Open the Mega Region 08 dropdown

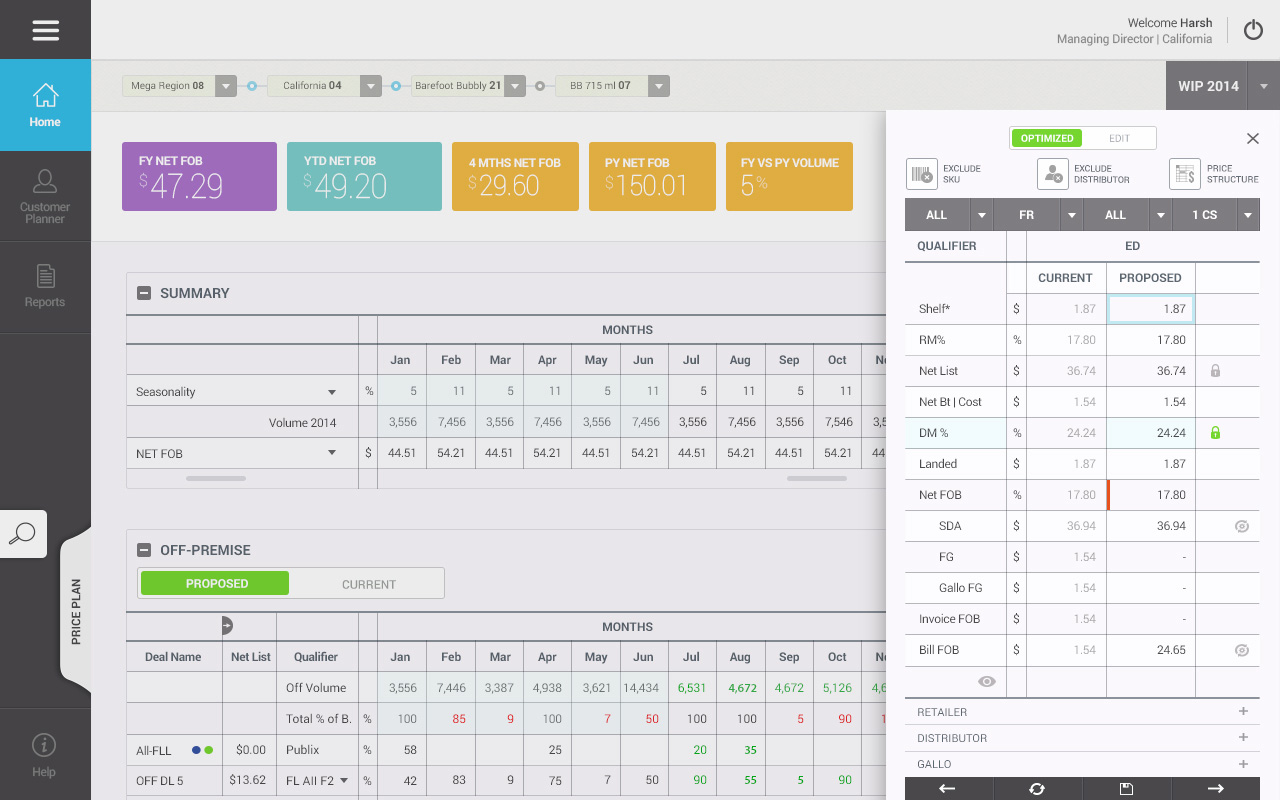(226, 86)
